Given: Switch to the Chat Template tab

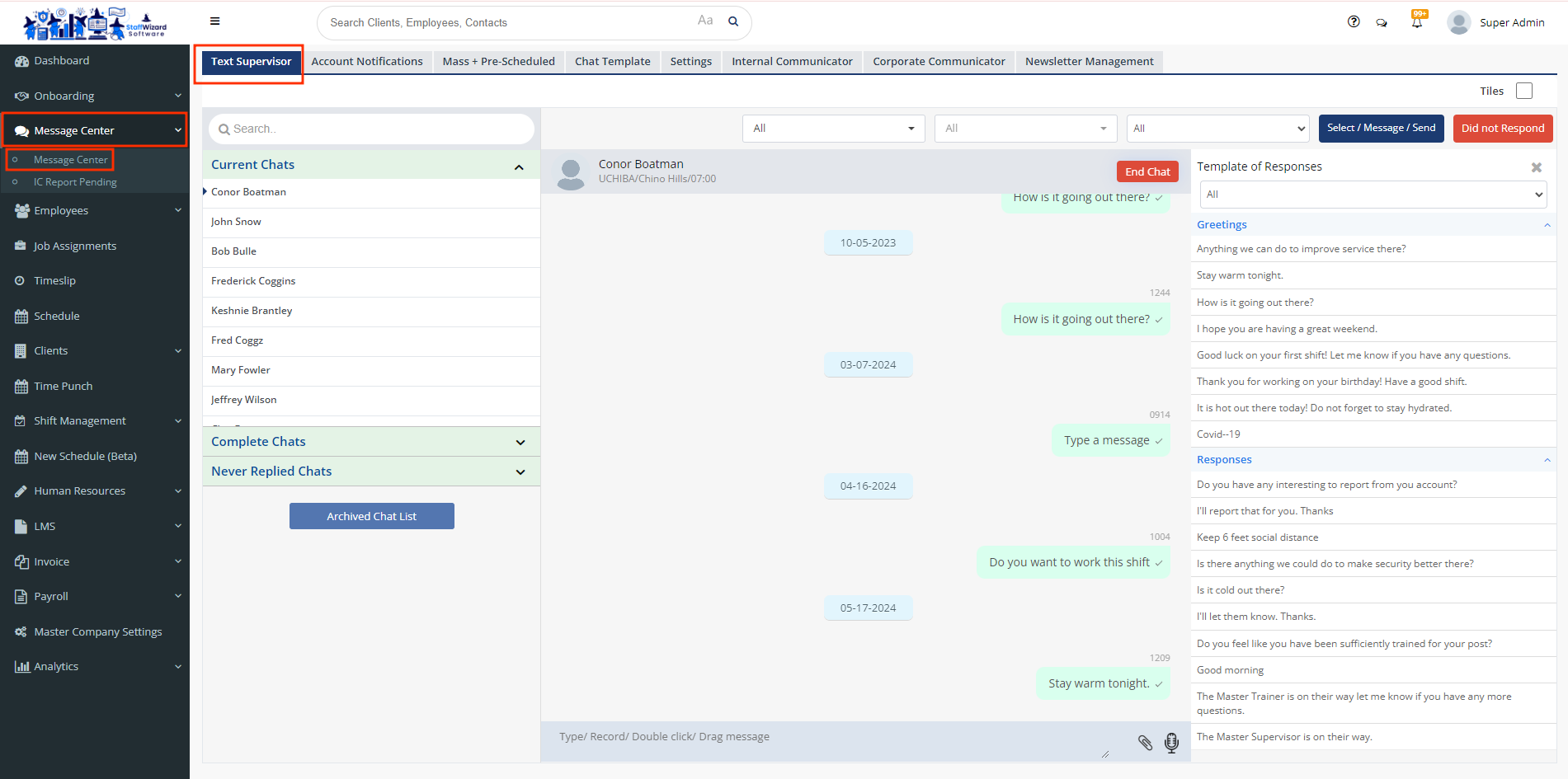Looking at the screenshot, I should tap(612, 62).
